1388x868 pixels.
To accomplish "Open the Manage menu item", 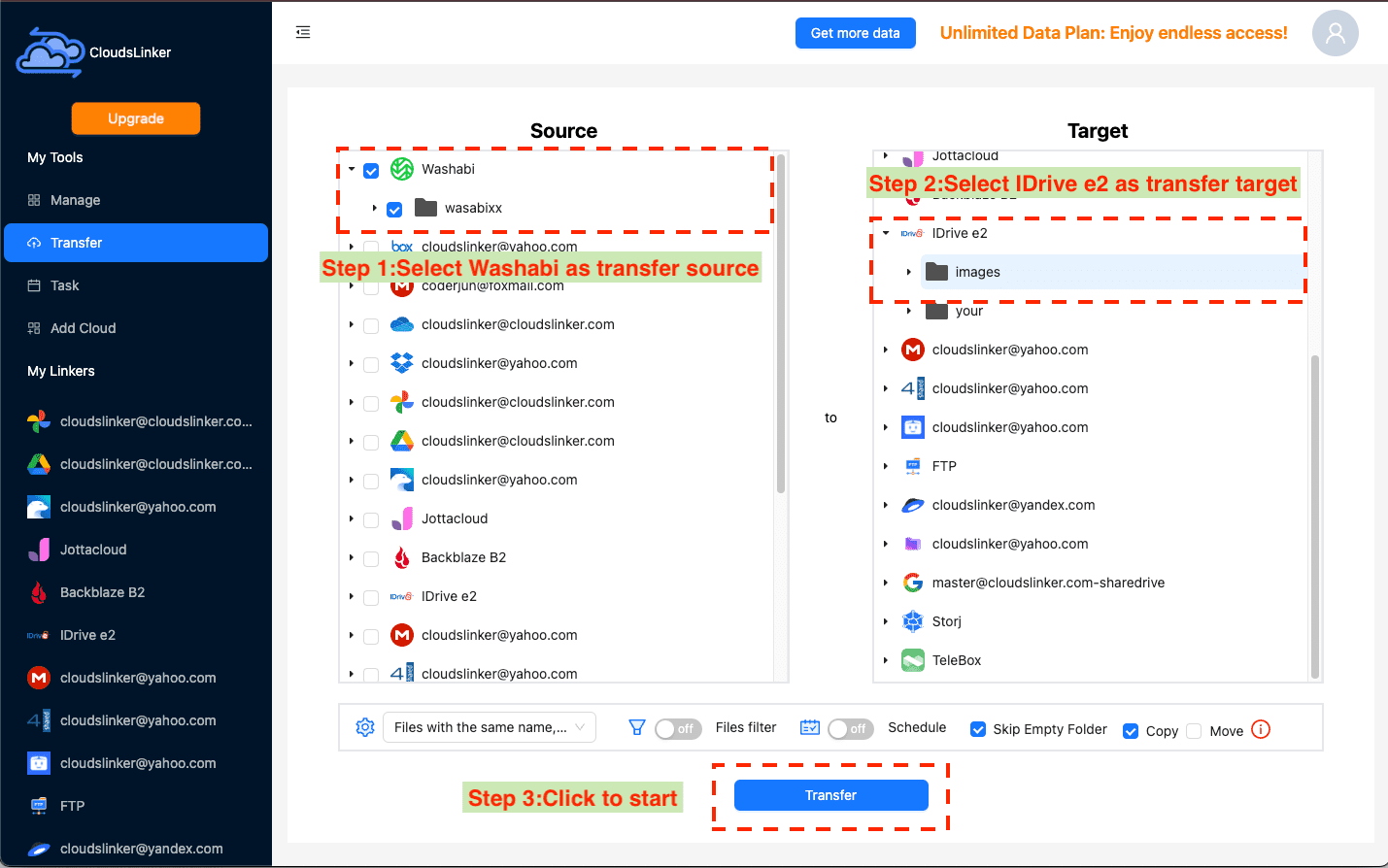I will click(136, 200).
